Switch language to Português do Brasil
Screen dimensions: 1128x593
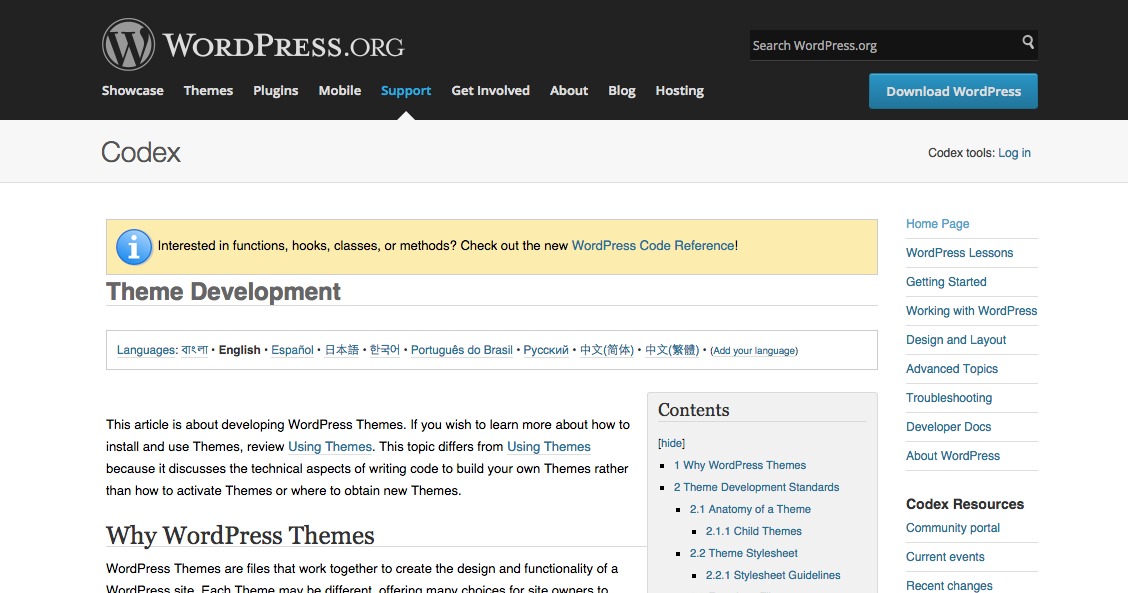(462, 350)
